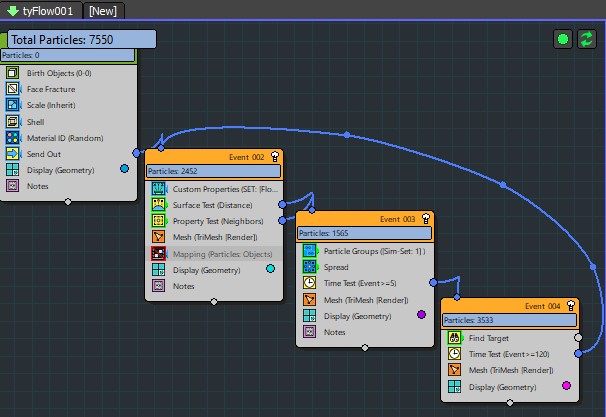606x417 pixels.
Task: Toggle Event 004 lightbulb enable icon
Action: (x=571, y=306)
